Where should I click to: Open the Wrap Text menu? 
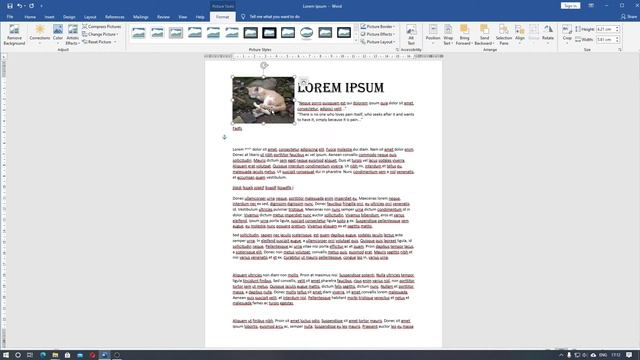click(448, 35)
